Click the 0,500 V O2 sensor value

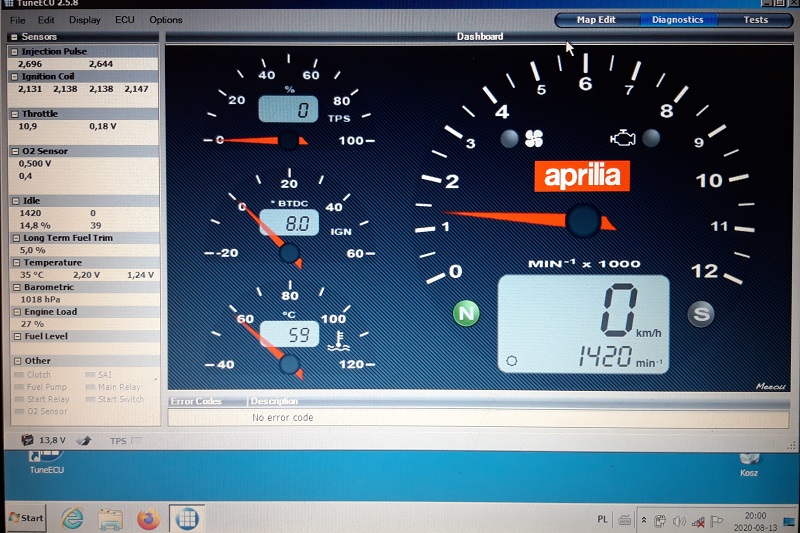[35, 164]
